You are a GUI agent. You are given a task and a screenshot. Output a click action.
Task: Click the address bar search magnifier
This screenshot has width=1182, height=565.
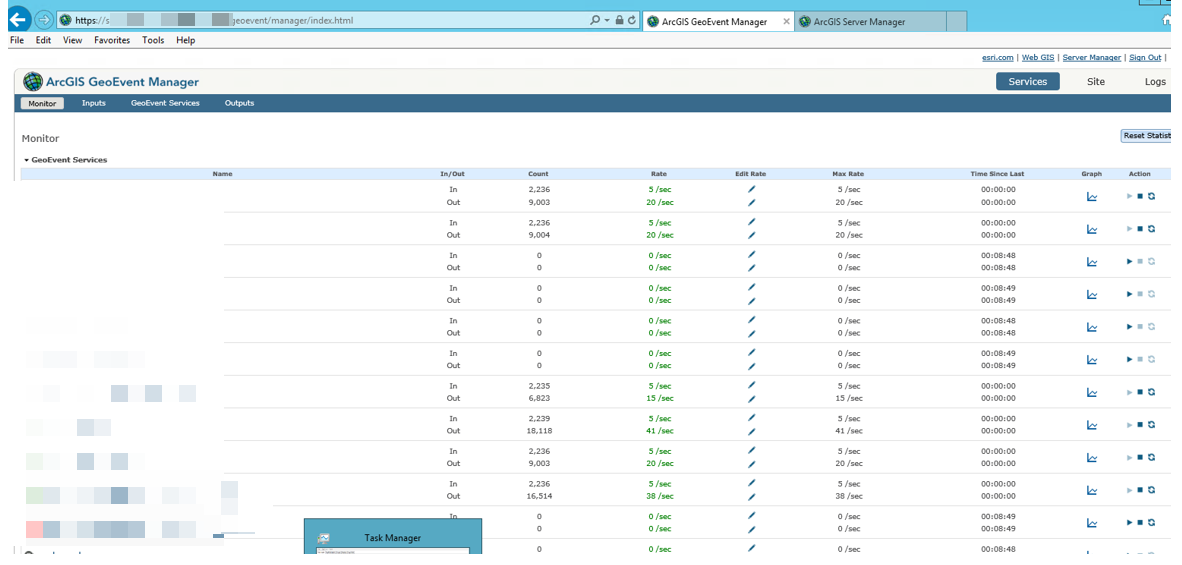coord(595,21)
